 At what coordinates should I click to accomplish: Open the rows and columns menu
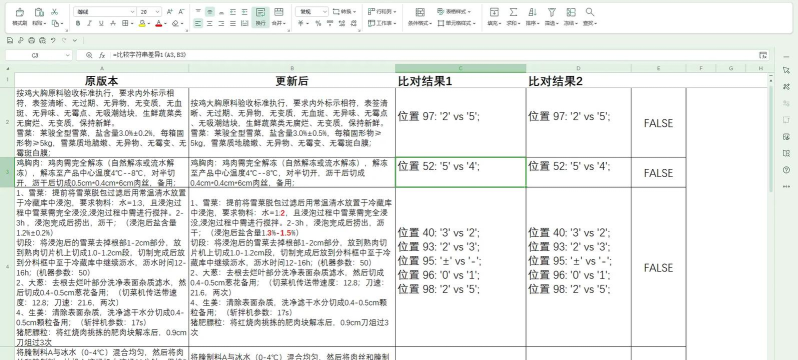pyautogui.click(x=382, y=11)
